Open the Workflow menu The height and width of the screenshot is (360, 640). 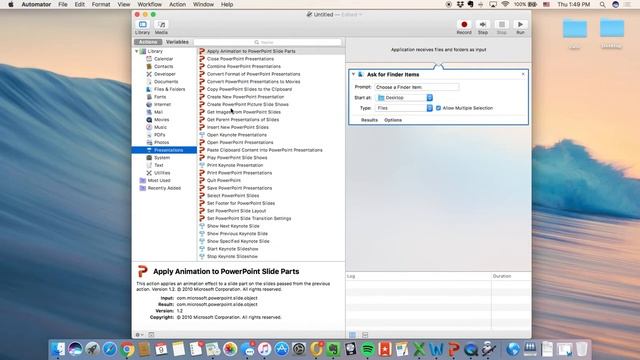[x=149, y=4]
